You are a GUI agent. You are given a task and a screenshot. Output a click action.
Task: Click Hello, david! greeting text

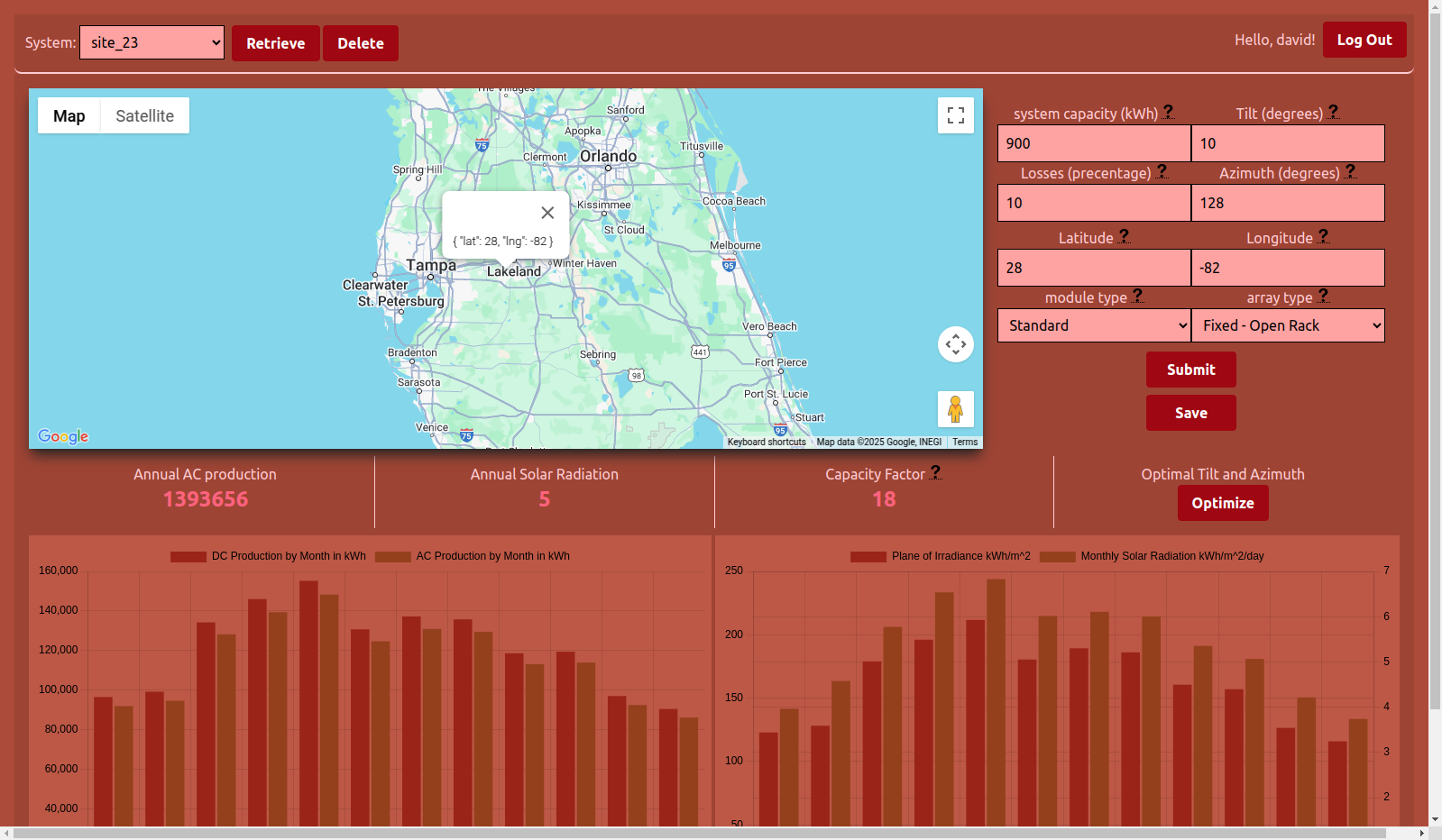tap(1274, 40)
